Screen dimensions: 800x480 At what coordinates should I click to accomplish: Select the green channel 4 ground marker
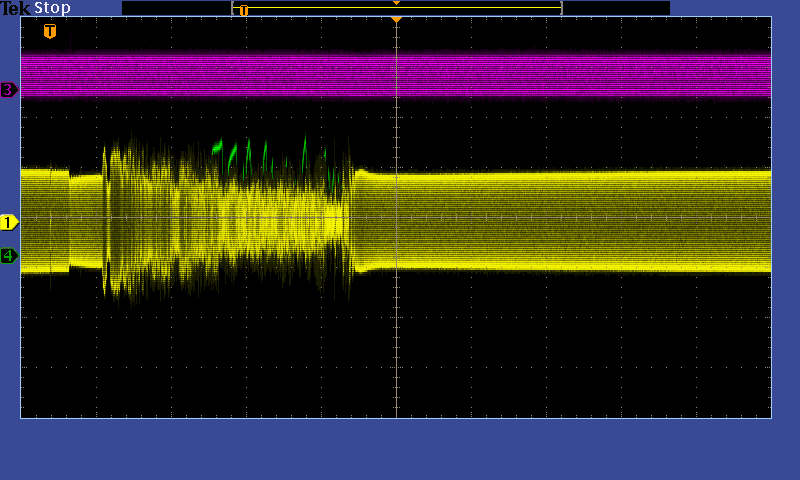pyautogui.click(x=9, y=256)
